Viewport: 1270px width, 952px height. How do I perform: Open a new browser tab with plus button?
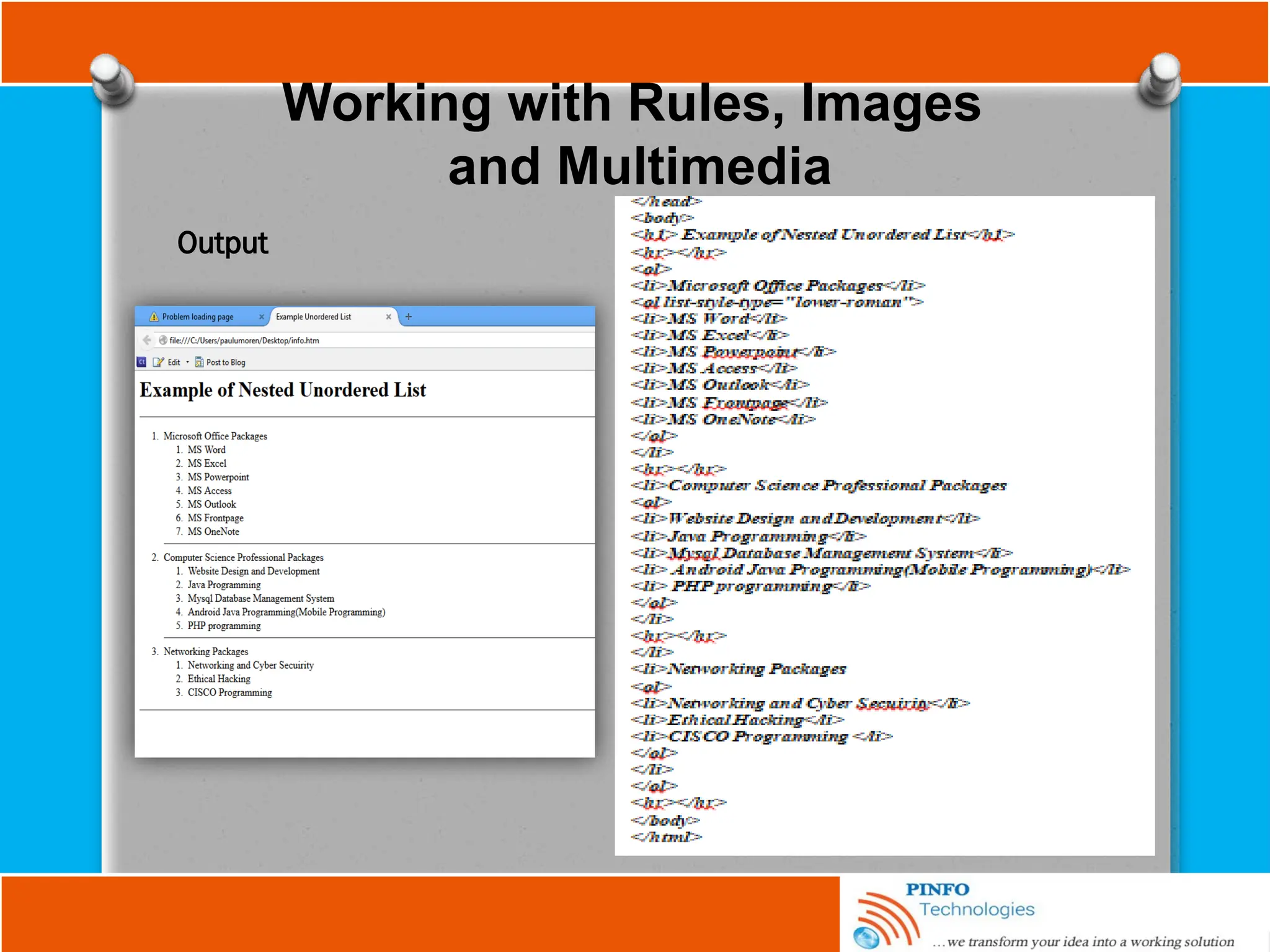[409, 317]
